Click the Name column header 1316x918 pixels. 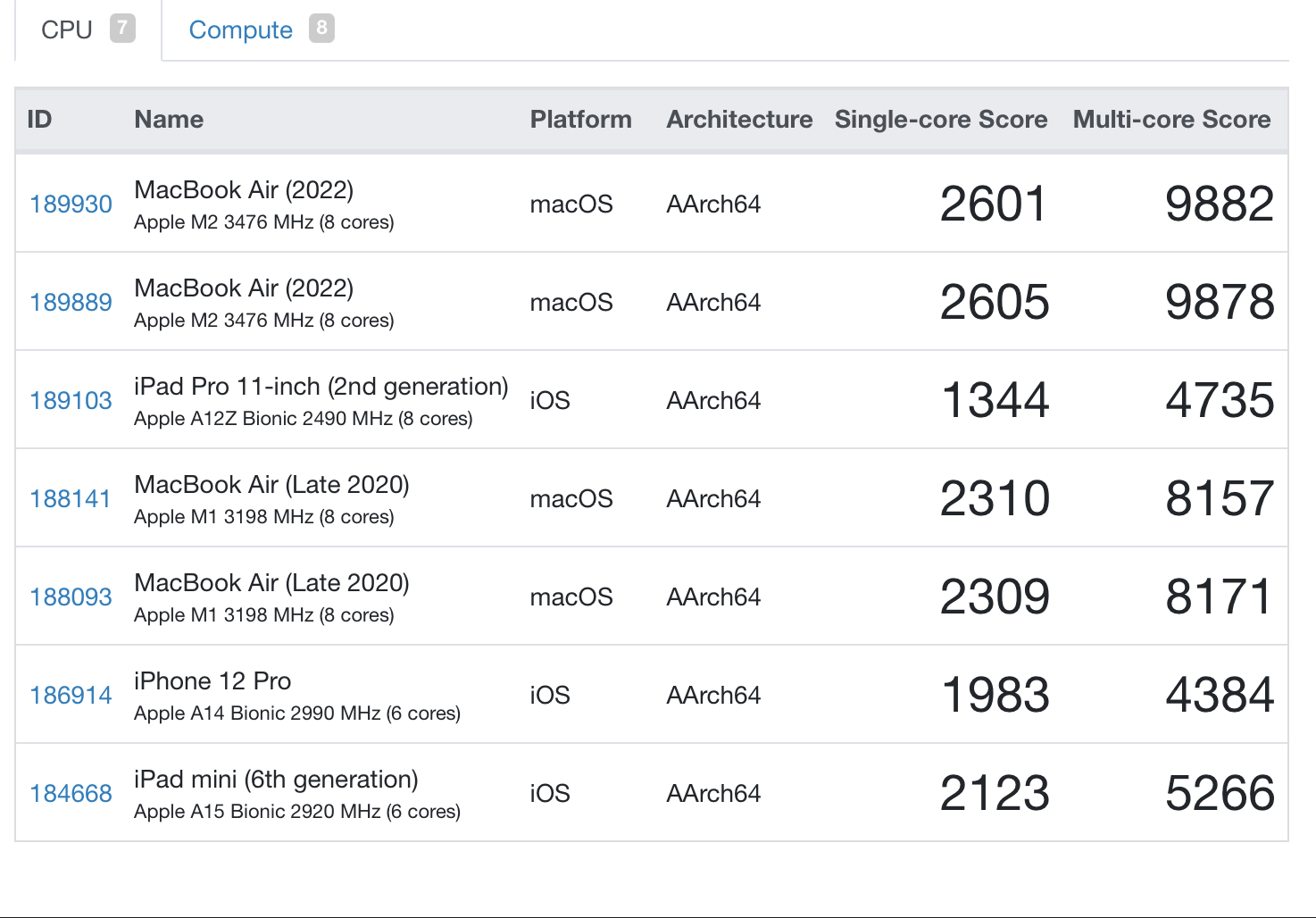169,120
